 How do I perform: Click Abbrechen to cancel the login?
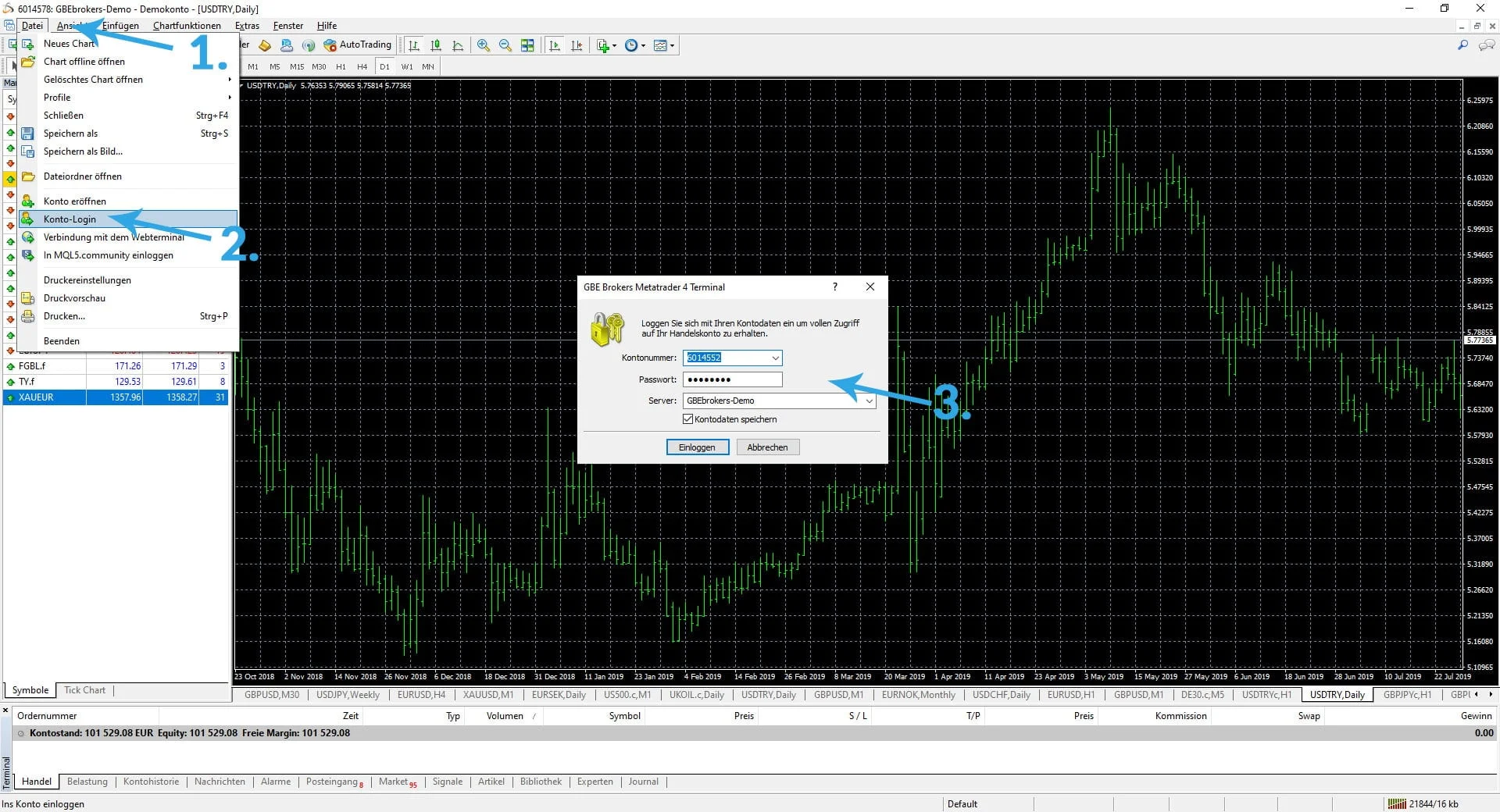(x=767, y=447)
